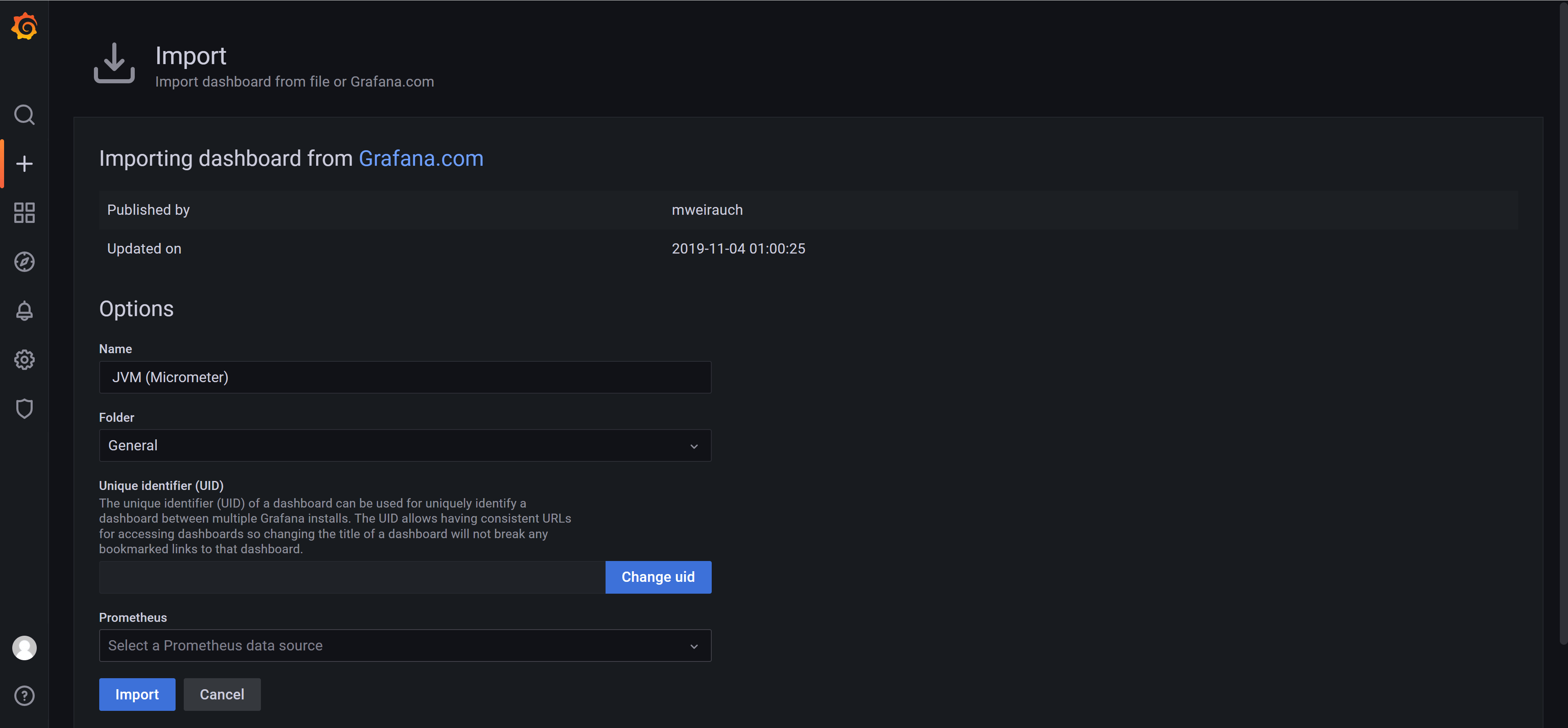Click the Cancel button

222,695
